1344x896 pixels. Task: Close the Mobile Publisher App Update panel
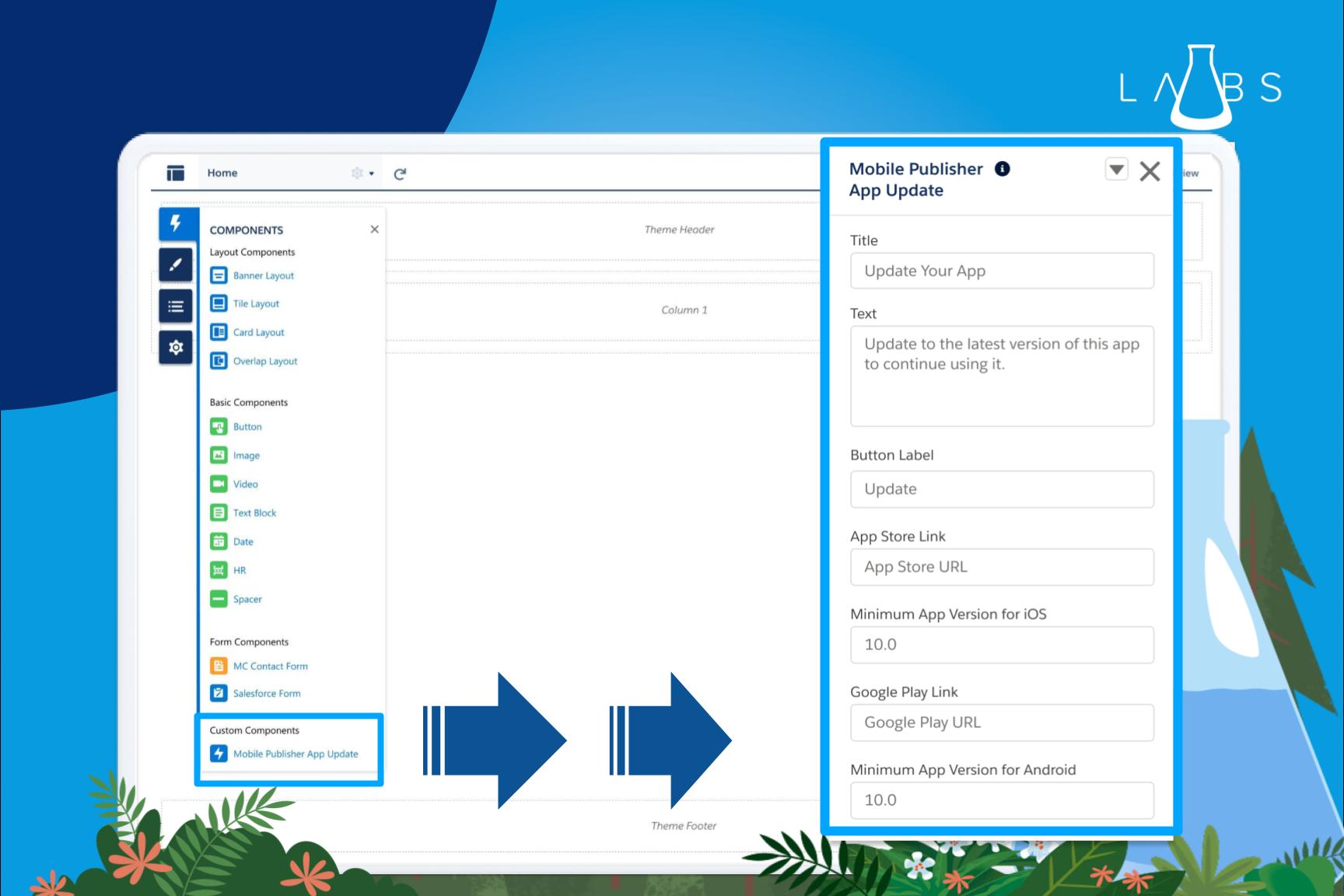pyautogui.click(x=1150, y=171)
